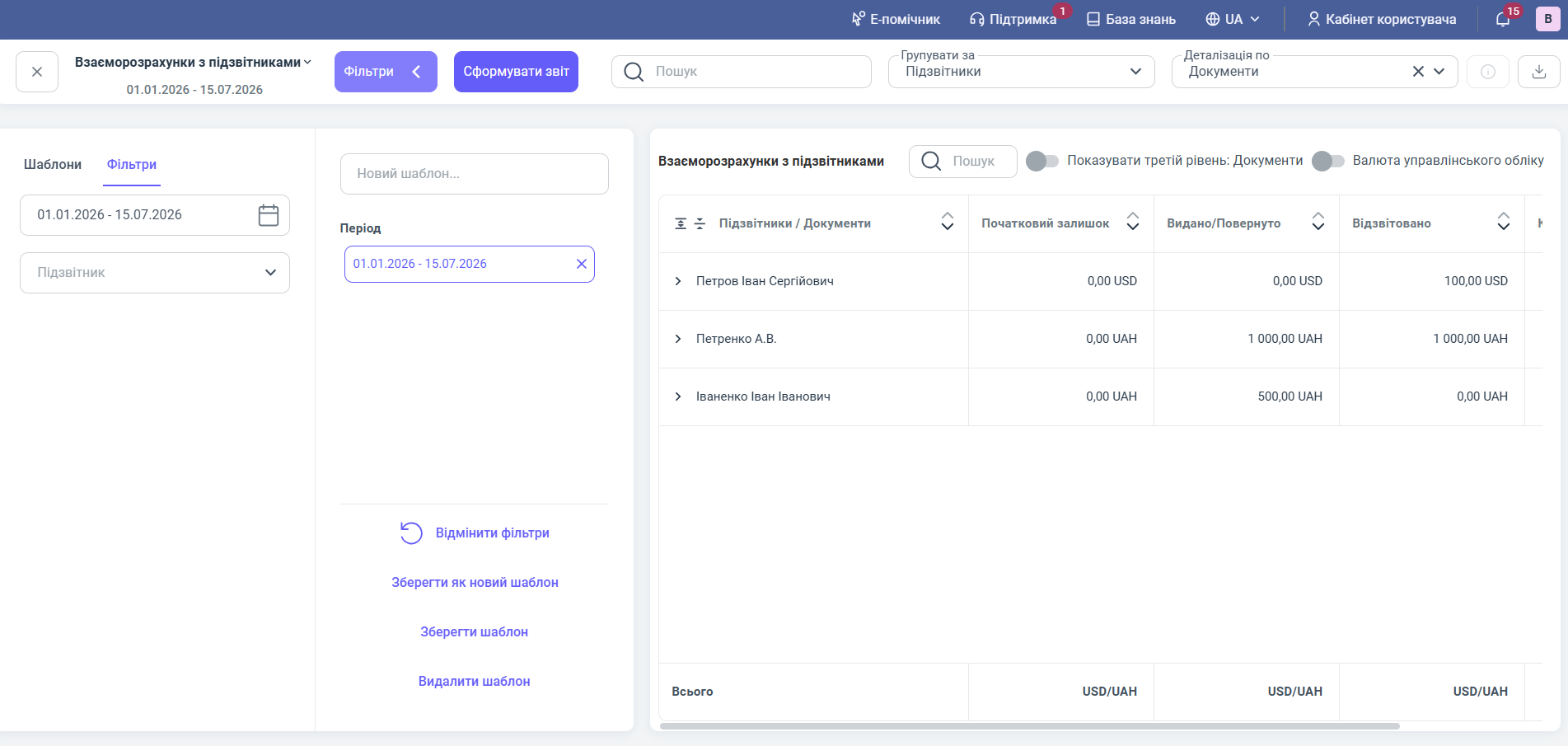Open the Деталізація по dropdown arrow

click(x=1439, y=72)
